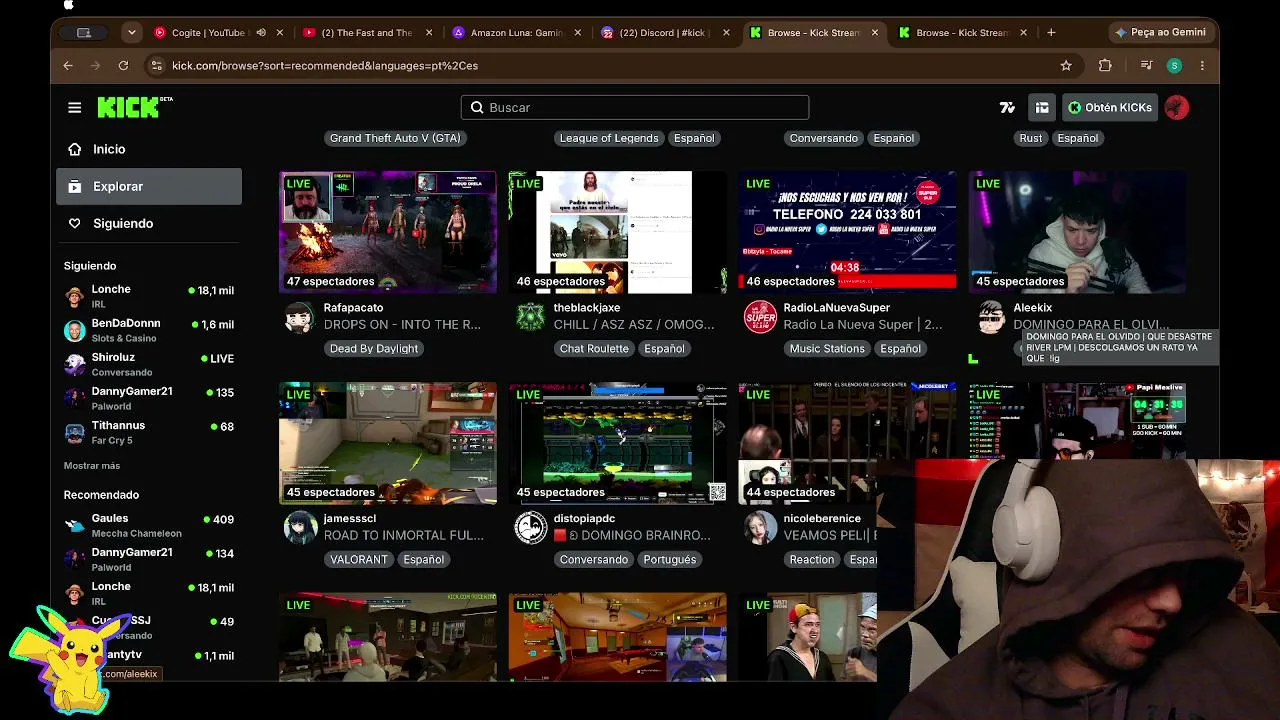Click nicoleberenice's avatar icon
This screenshot has width=1280, height=720.
tap(761, 528)
